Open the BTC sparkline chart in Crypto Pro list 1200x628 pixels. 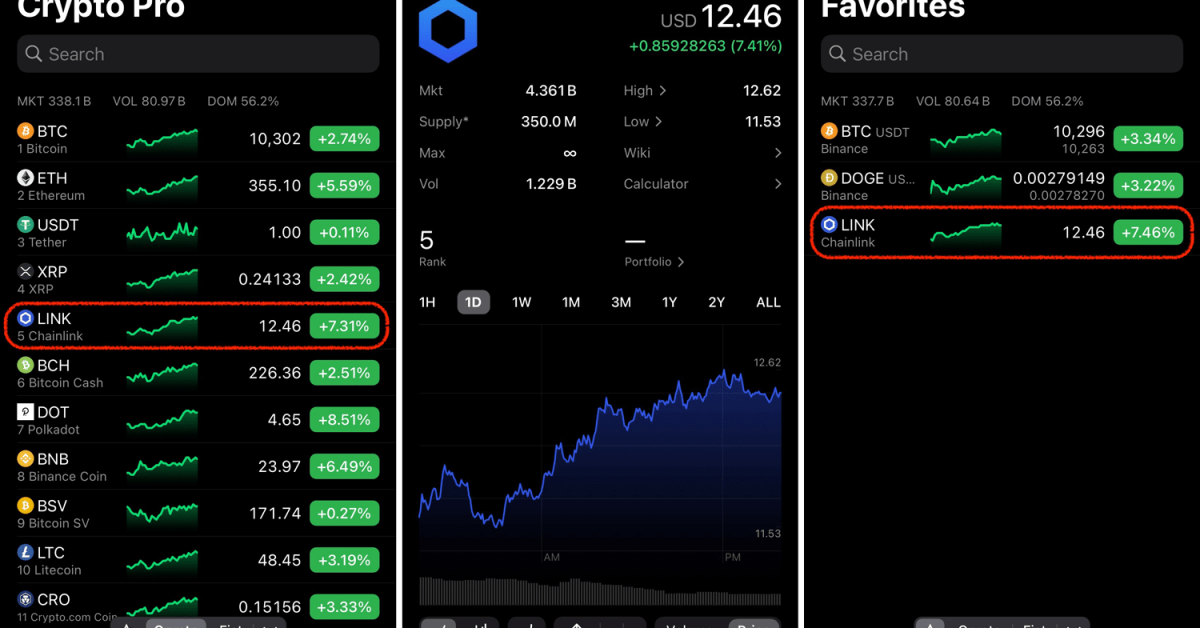[x=162, y=139]
